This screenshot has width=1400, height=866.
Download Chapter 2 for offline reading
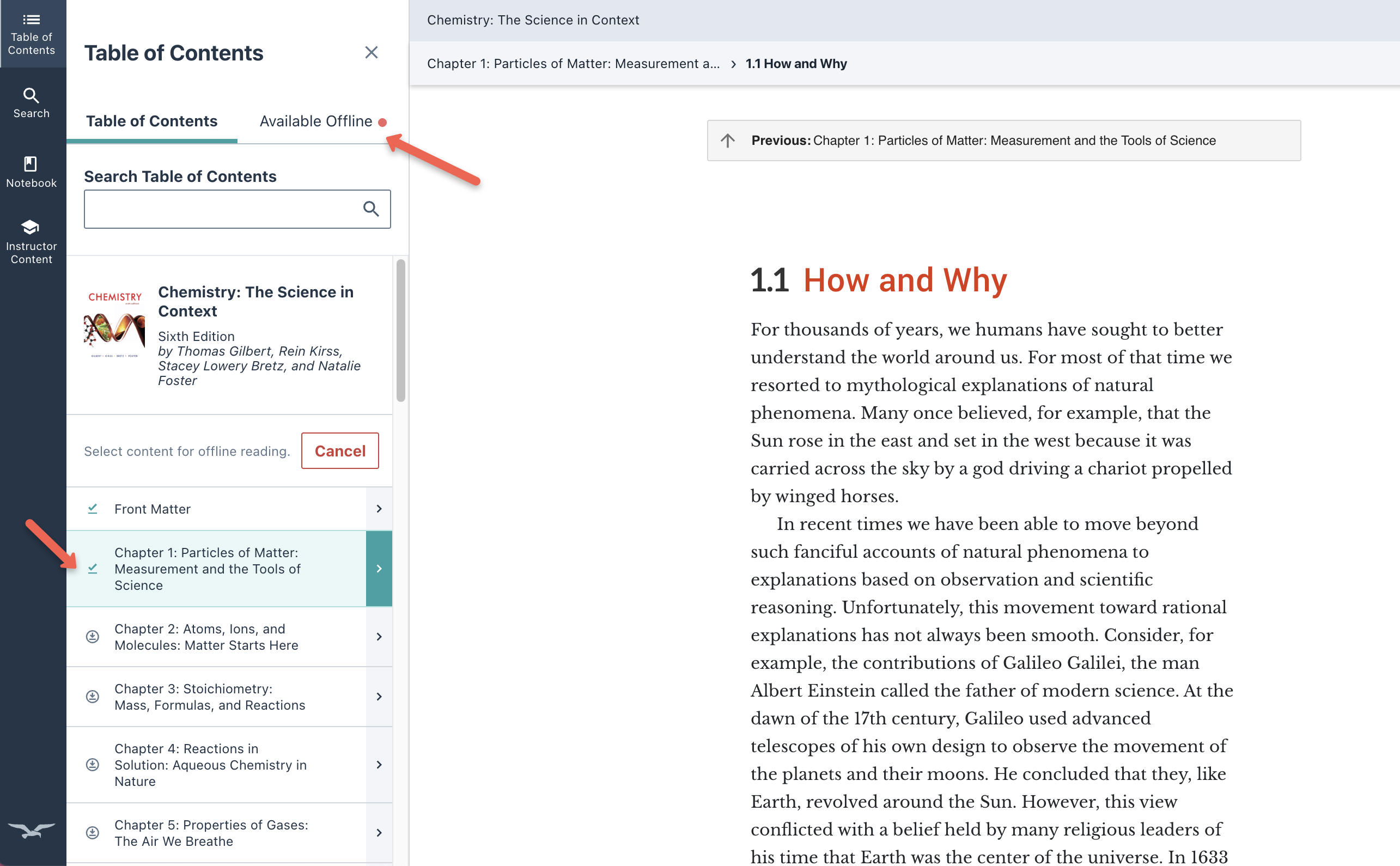(x=92, y=636)
